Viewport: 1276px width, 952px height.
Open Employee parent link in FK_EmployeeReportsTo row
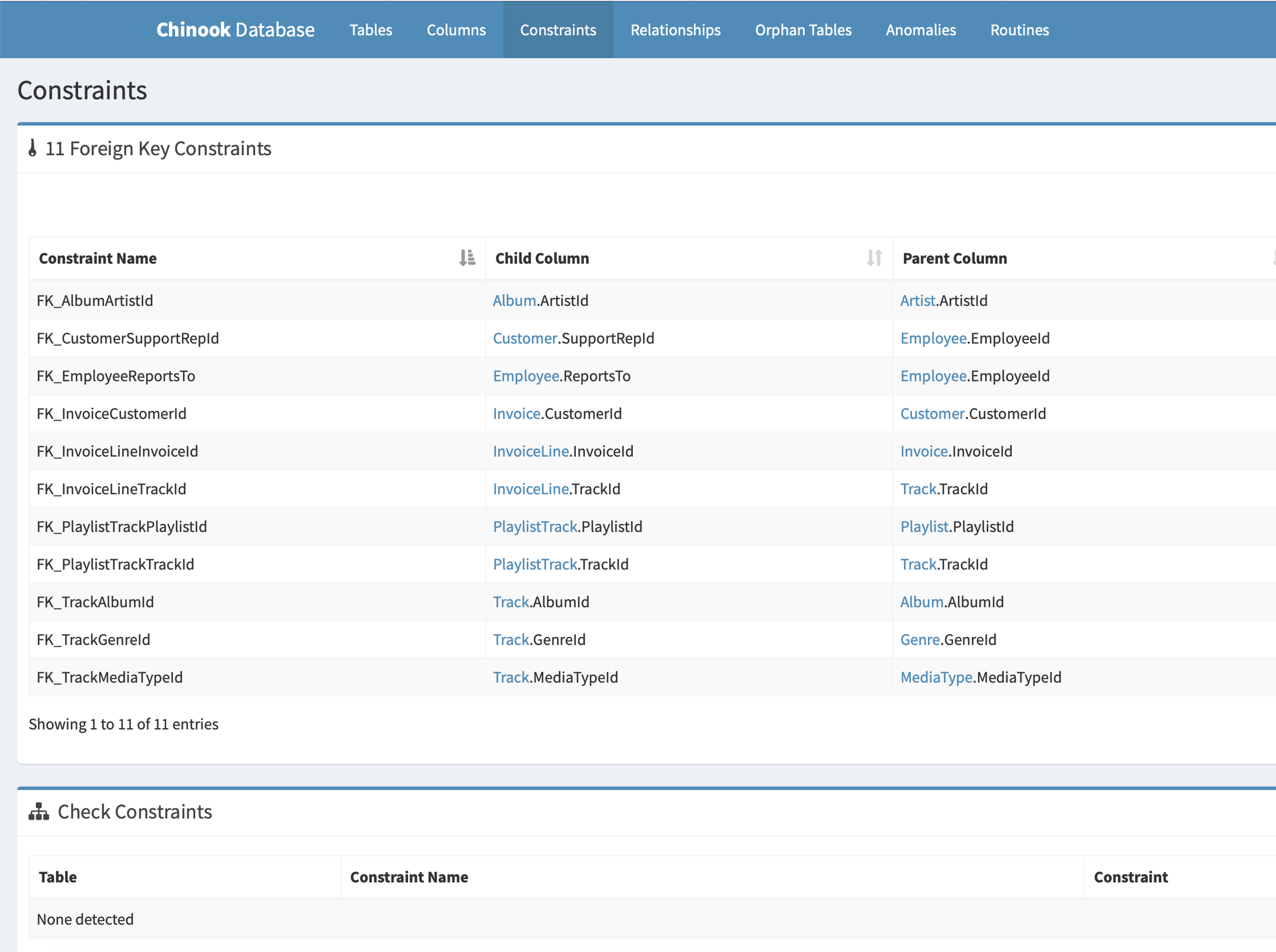coord(933,376)
